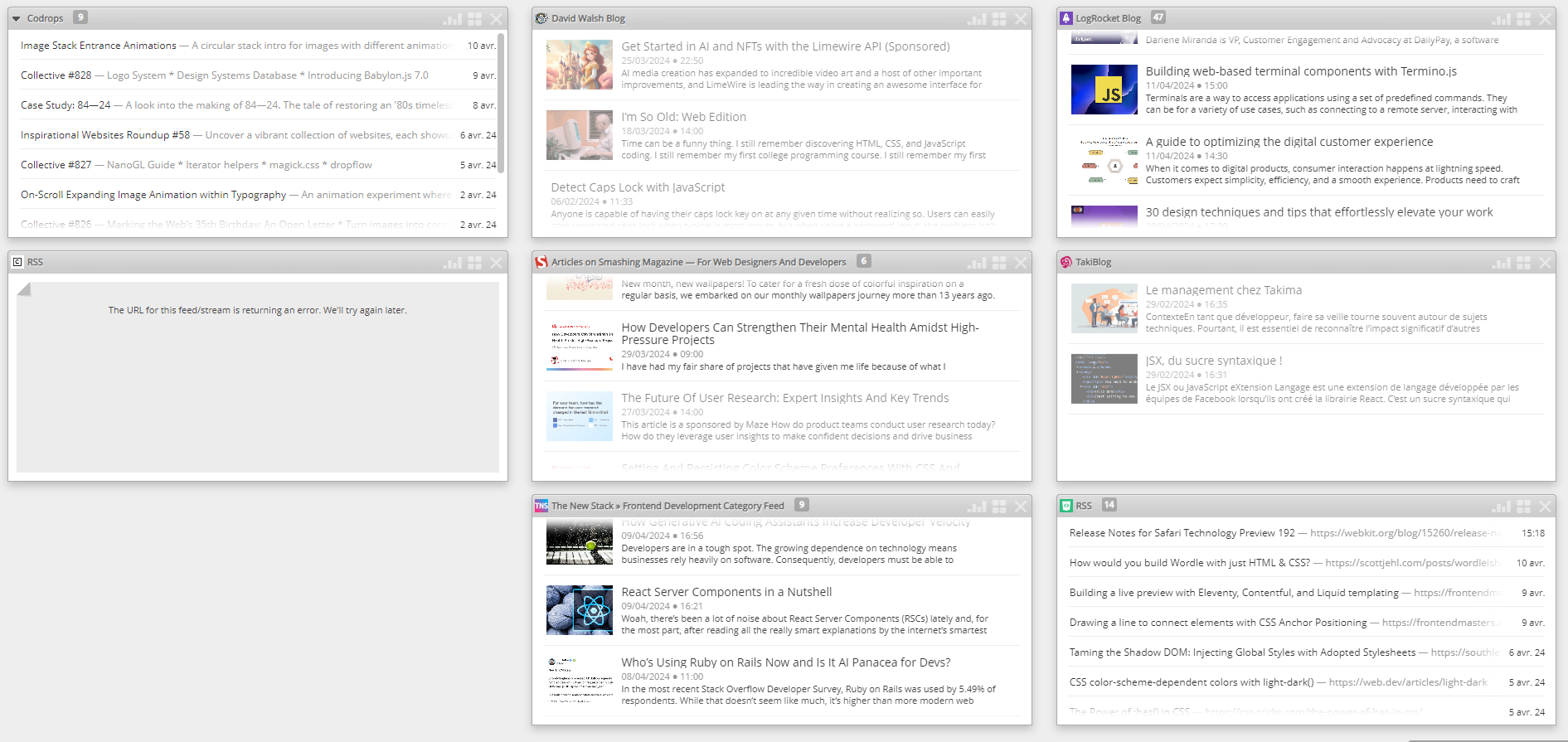Click the grid icon in Smashing Magazine widget header

coord(999,262)
